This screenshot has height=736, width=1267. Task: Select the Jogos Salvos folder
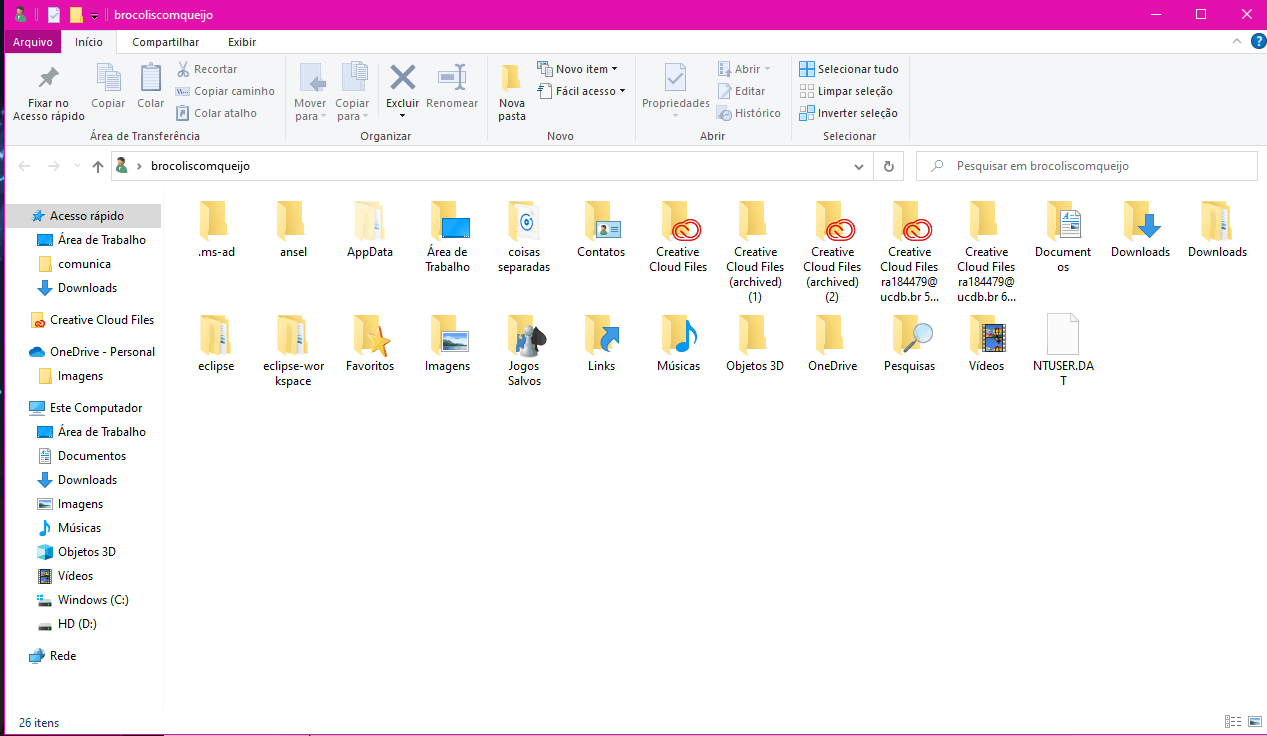click(x=524, y=351)
